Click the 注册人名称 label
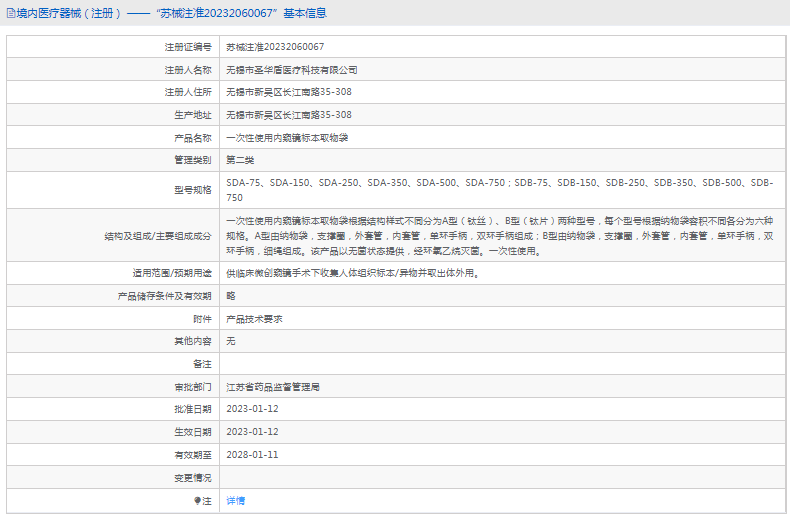The image size is (790, 520). pyautogui.click(x=188, y=70)
